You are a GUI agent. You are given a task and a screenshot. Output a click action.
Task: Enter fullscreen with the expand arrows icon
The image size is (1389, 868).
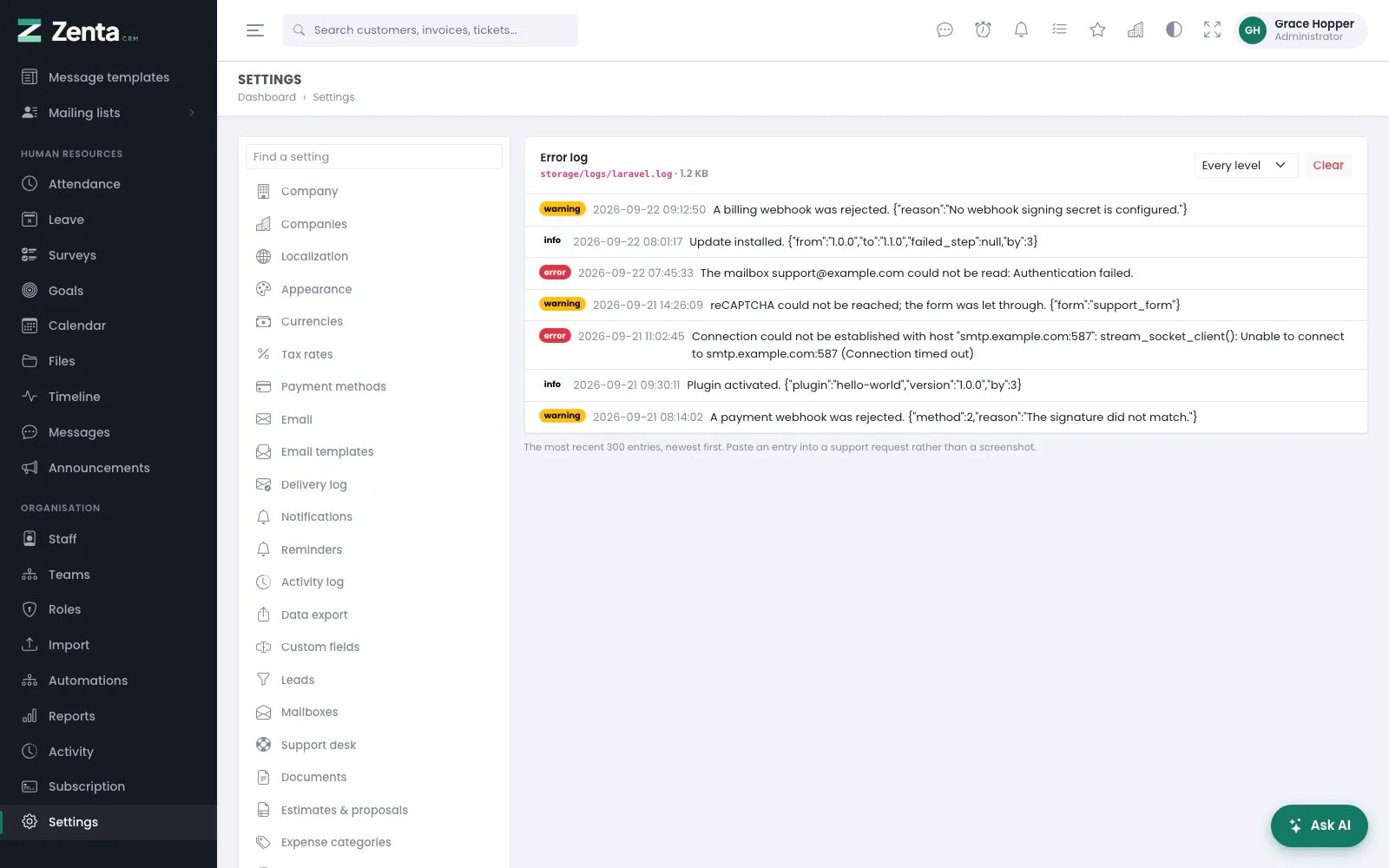click(x=1212, y=30)
